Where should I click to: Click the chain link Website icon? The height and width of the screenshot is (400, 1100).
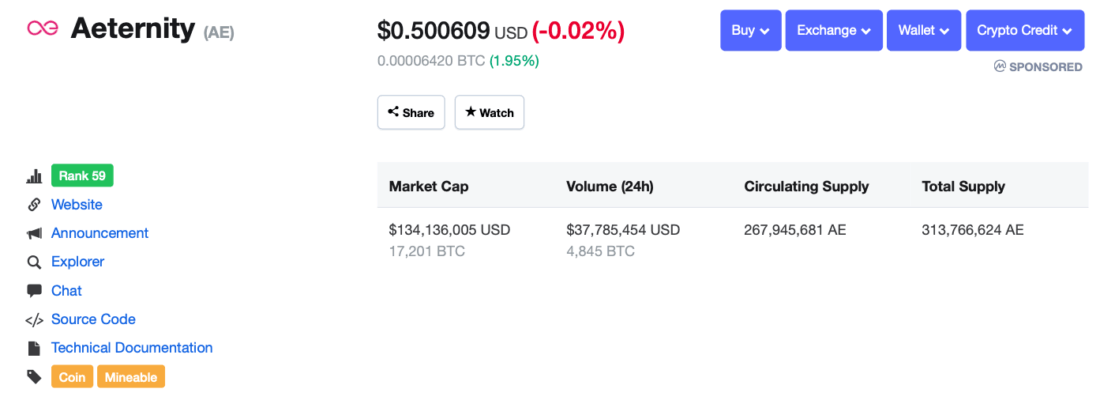(34, 205)
